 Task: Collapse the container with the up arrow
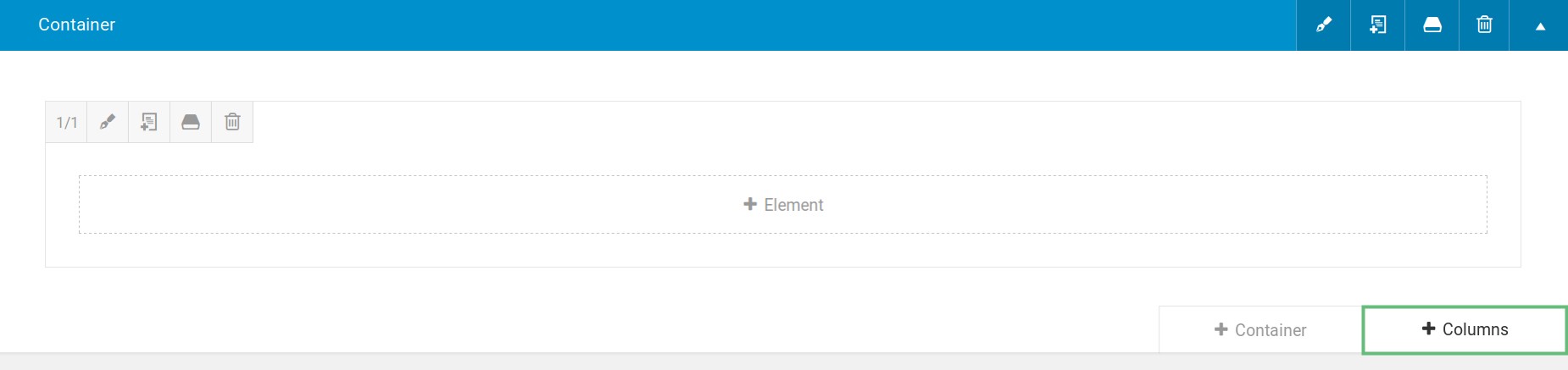(1540, 25)
